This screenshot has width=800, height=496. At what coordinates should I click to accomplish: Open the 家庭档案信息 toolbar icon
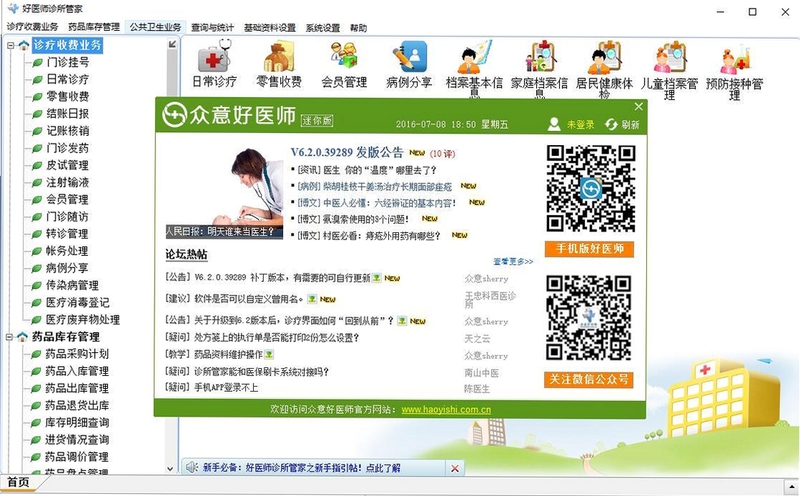pyautogui.click(x=539, y=57)
